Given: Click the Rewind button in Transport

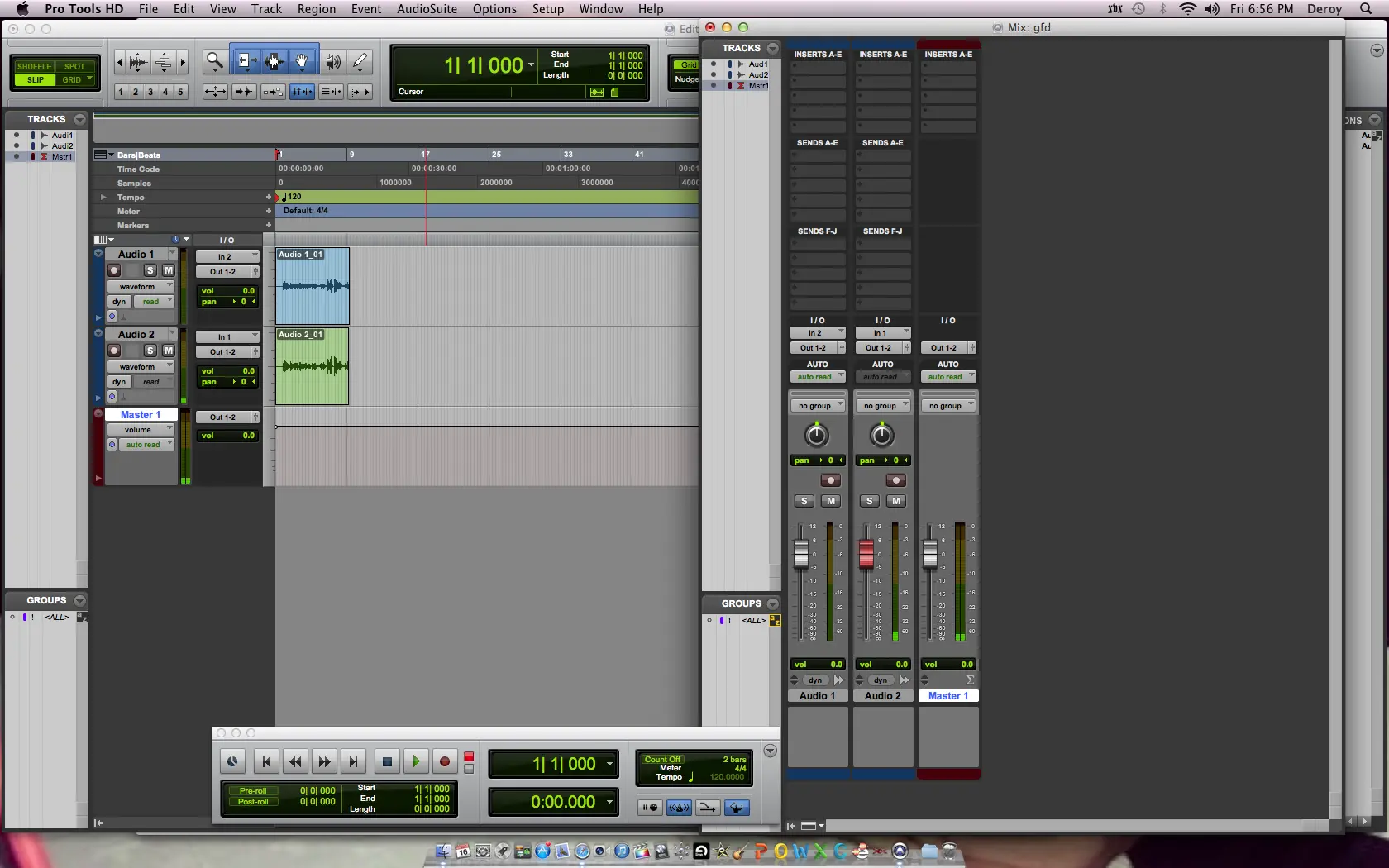Looking at the screenshot, I should point(295,761).
